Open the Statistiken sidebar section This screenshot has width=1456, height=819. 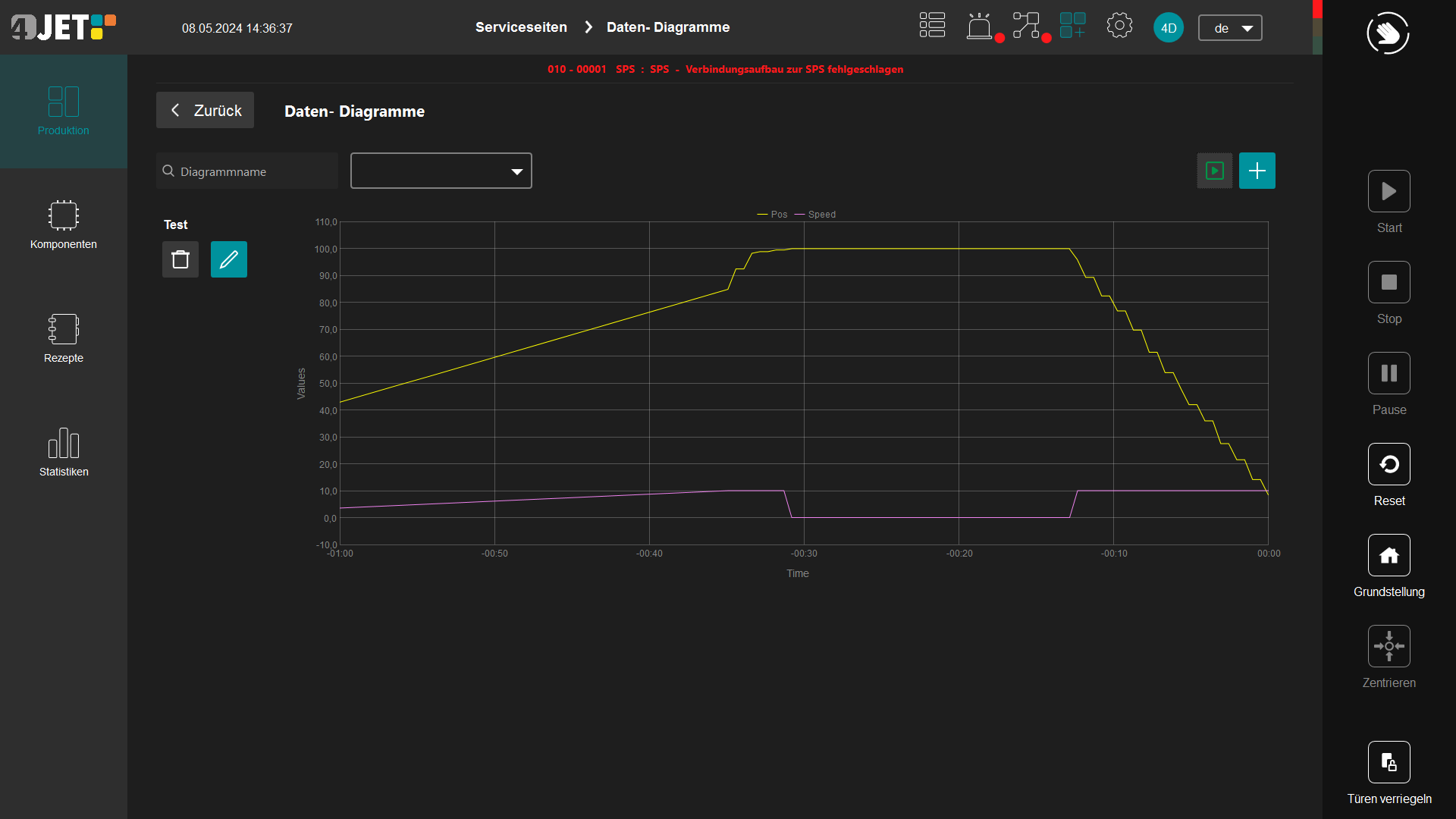pyautogui.click(x=64, y=452)
